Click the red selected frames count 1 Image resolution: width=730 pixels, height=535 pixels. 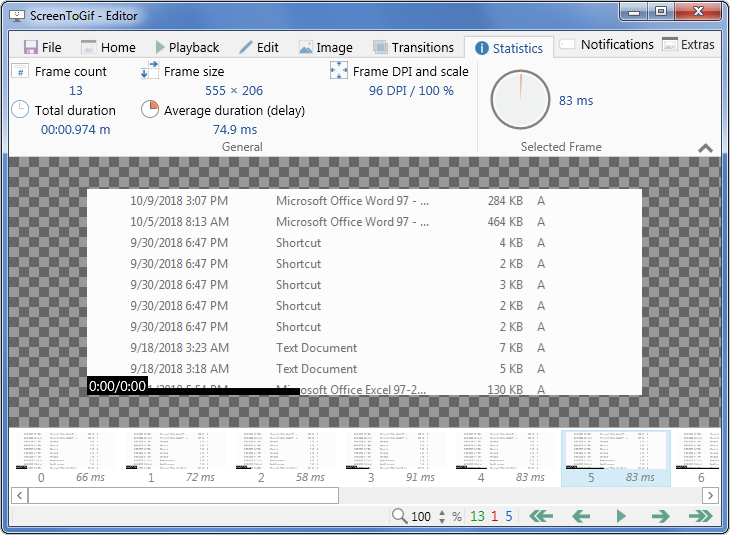pyautogui.click(x=494, y=516)
